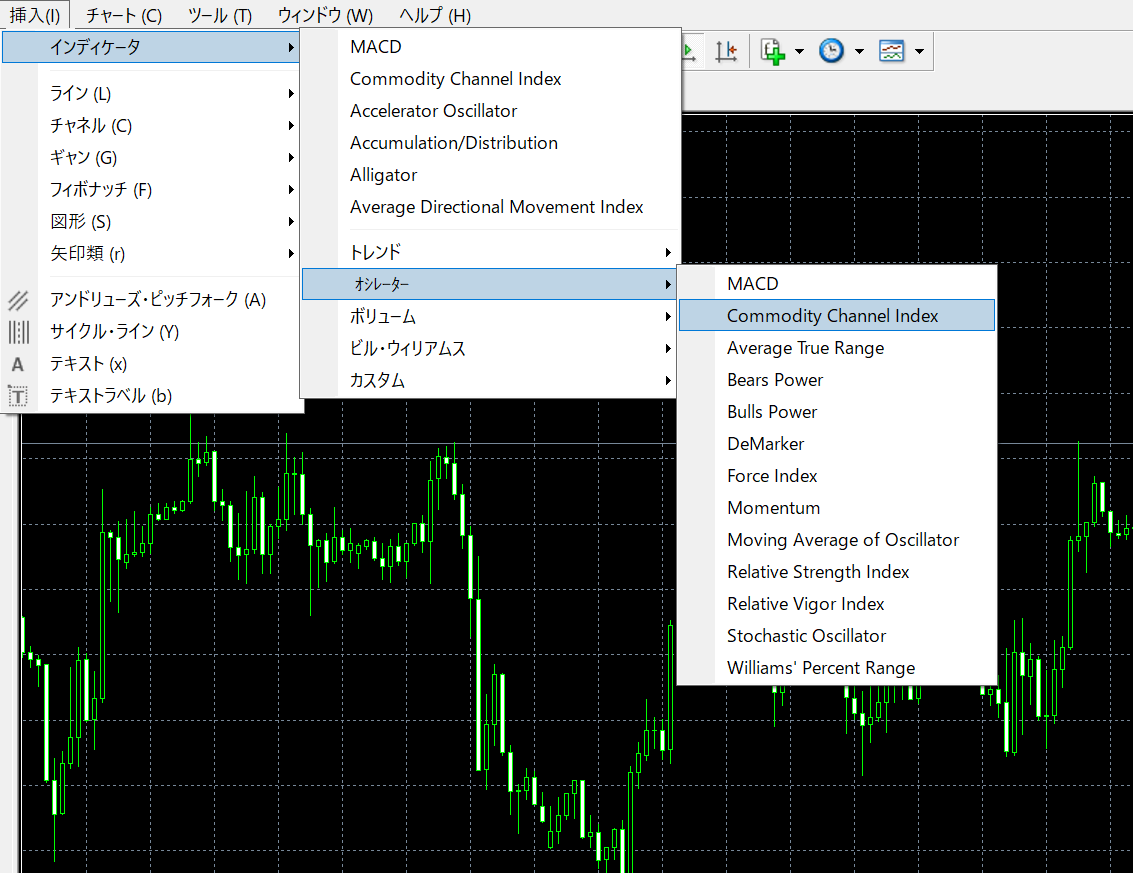The image size is (1133, 873).
Task: Choose Williams' Percent Range indicator
Action: 837,668
